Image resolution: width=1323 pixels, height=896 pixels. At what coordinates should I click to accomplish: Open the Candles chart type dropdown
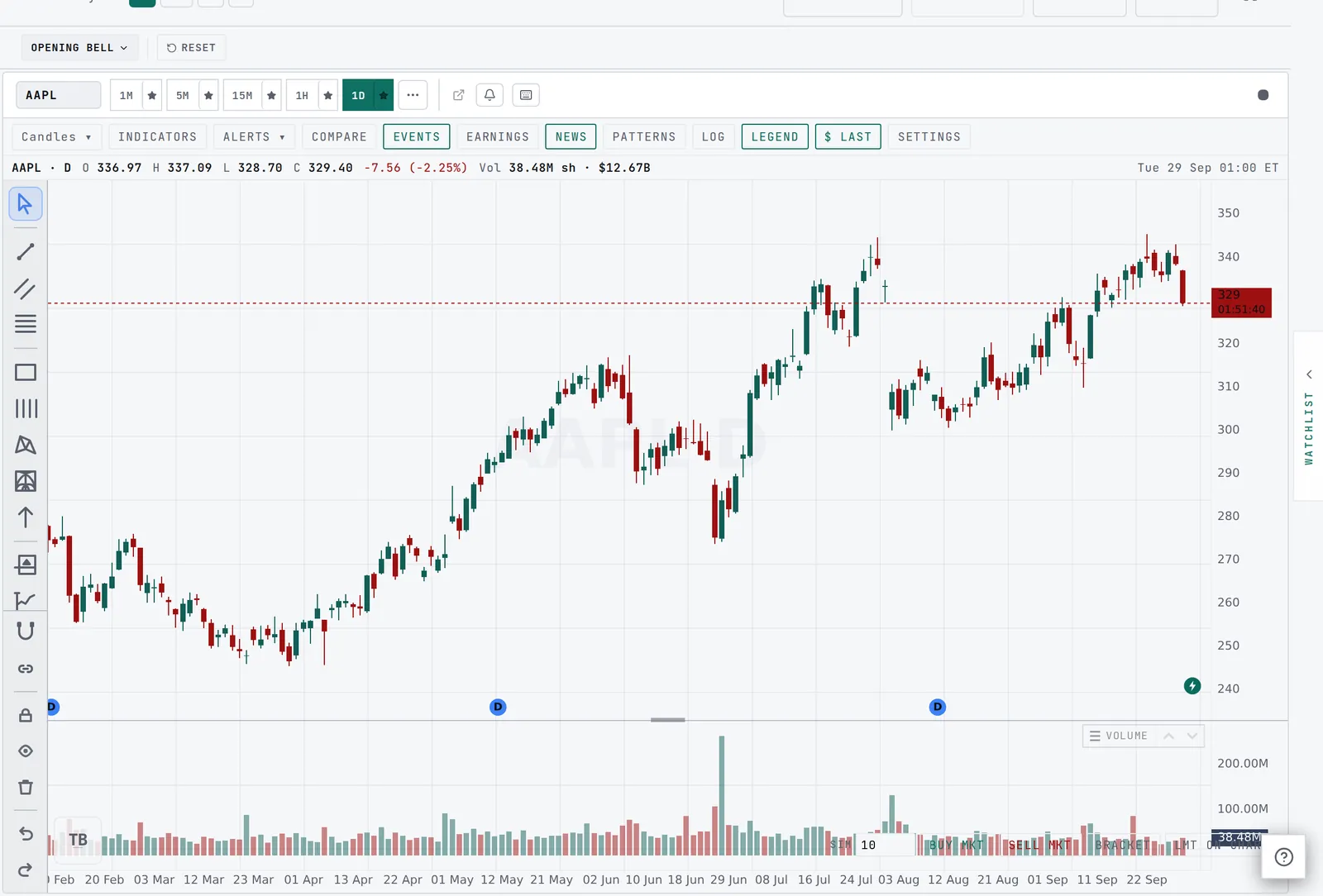point(56,136)
